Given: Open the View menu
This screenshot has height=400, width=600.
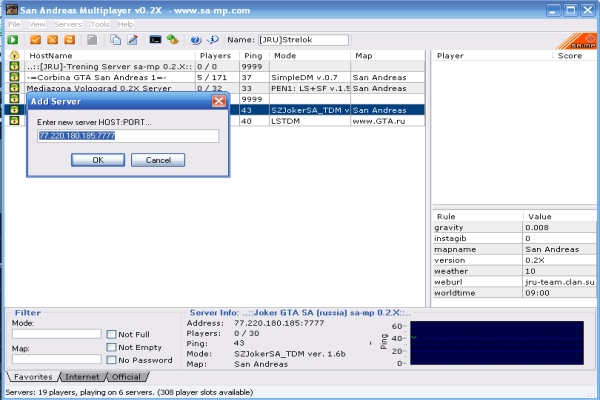Looking at the screenshot, I should (37, 24).
